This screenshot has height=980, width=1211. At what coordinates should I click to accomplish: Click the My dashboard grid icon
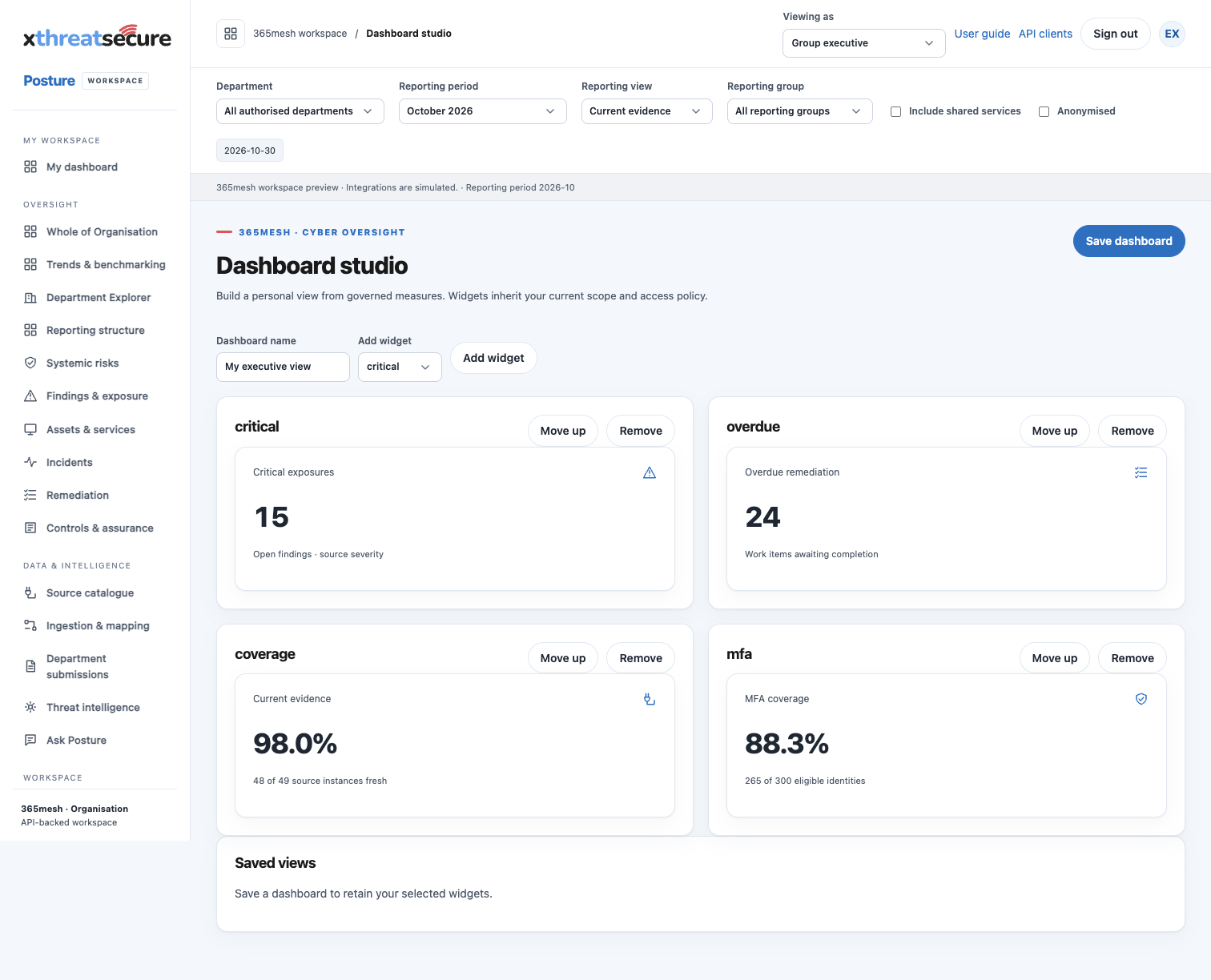(30, 167)
